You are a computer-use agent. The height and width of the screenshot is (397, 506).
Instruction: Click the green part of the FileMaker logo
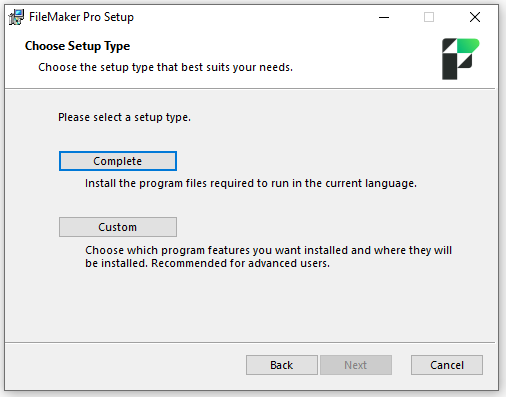click(x=467, y=45)
